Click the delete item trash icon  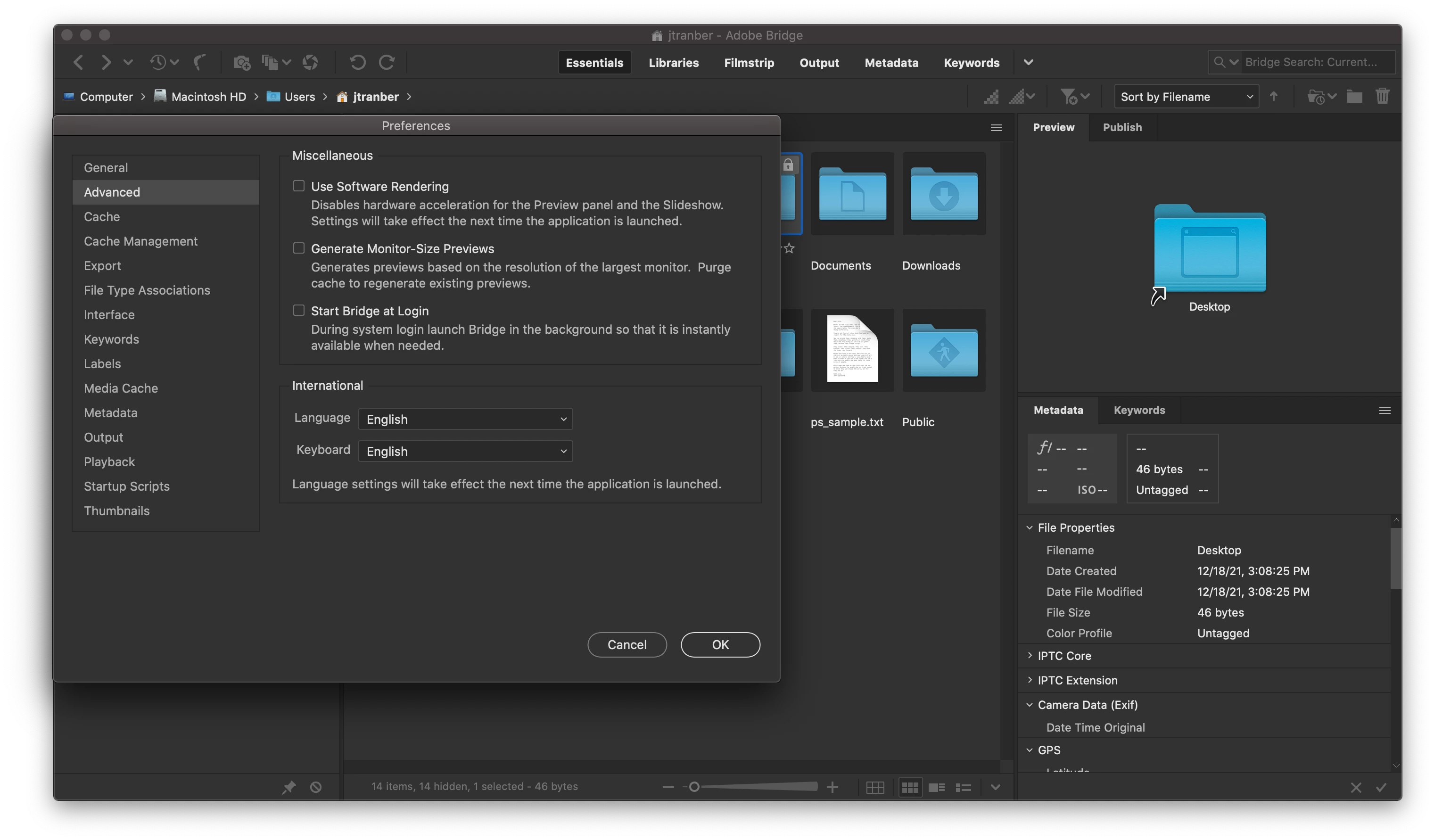coord(1382,96)
